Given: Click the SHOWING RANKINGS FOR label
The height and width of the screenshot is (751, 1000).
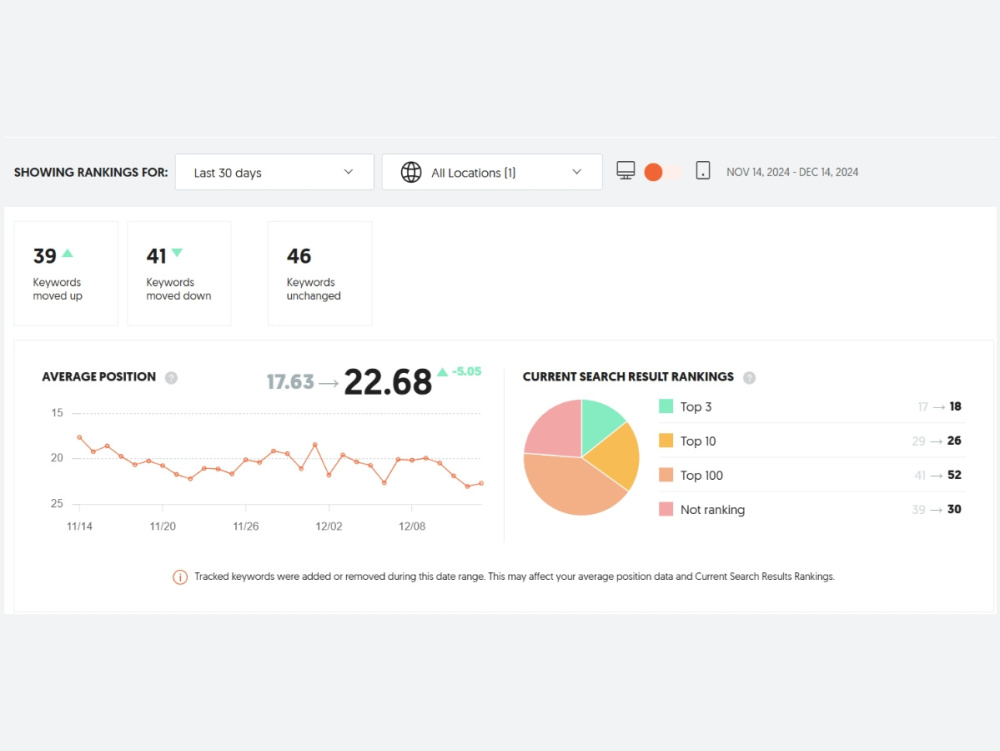Looking at the screenshot, I should [x=91, y=172].
